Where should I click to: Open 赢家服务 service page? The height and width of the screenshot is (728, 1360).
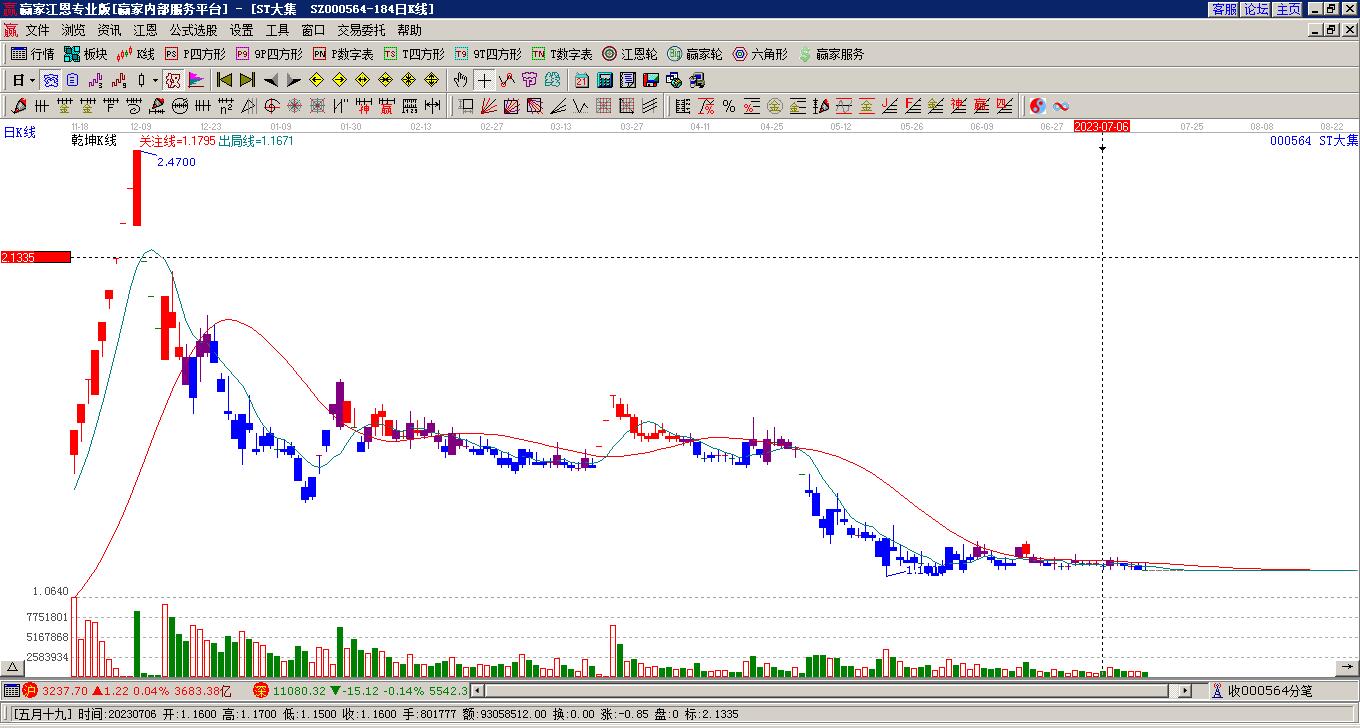pos(831,54)
